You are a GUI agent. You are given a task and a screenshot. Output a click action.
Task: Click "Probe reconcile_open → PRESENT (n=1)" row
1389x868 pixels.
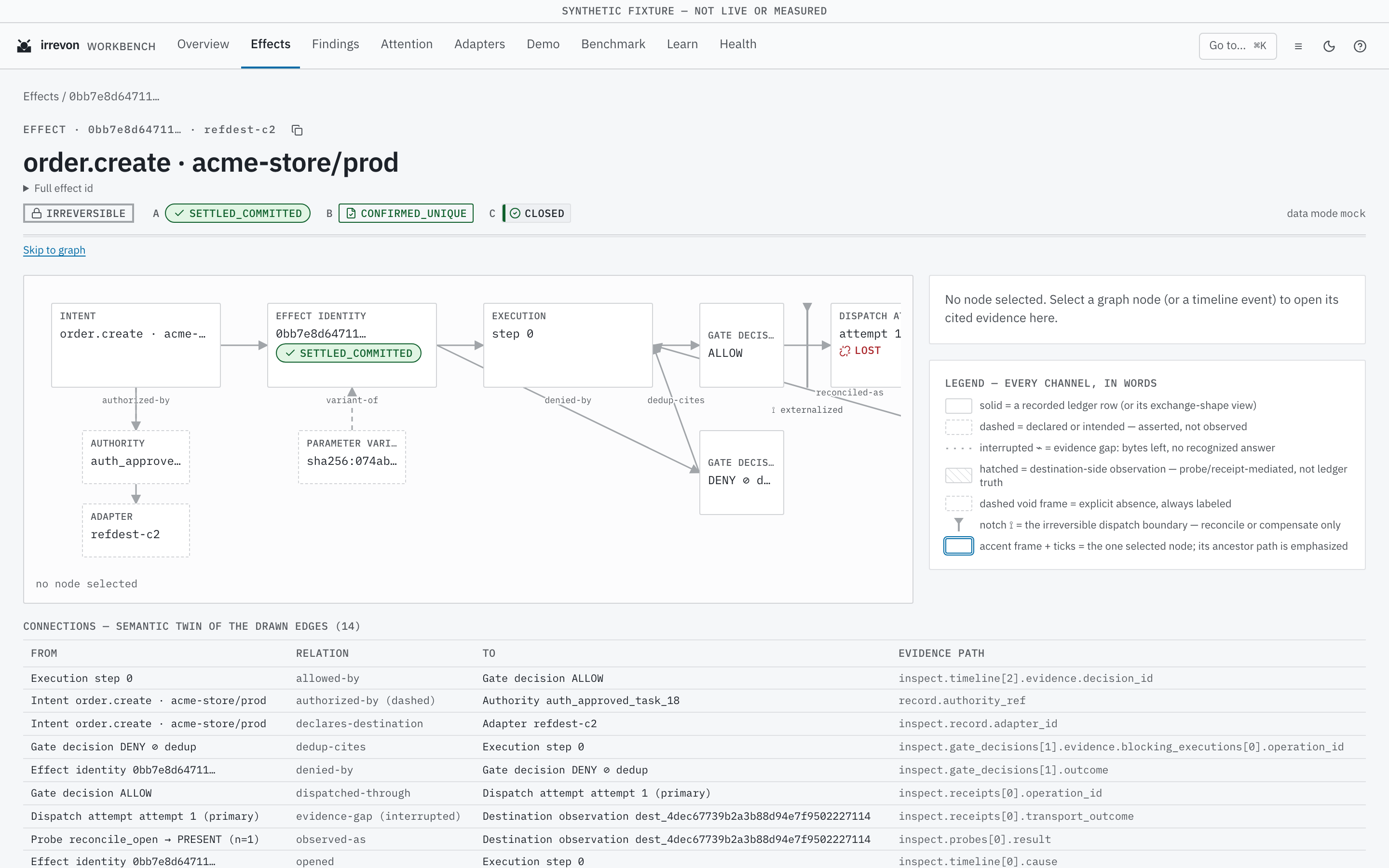tap(694, 839)
